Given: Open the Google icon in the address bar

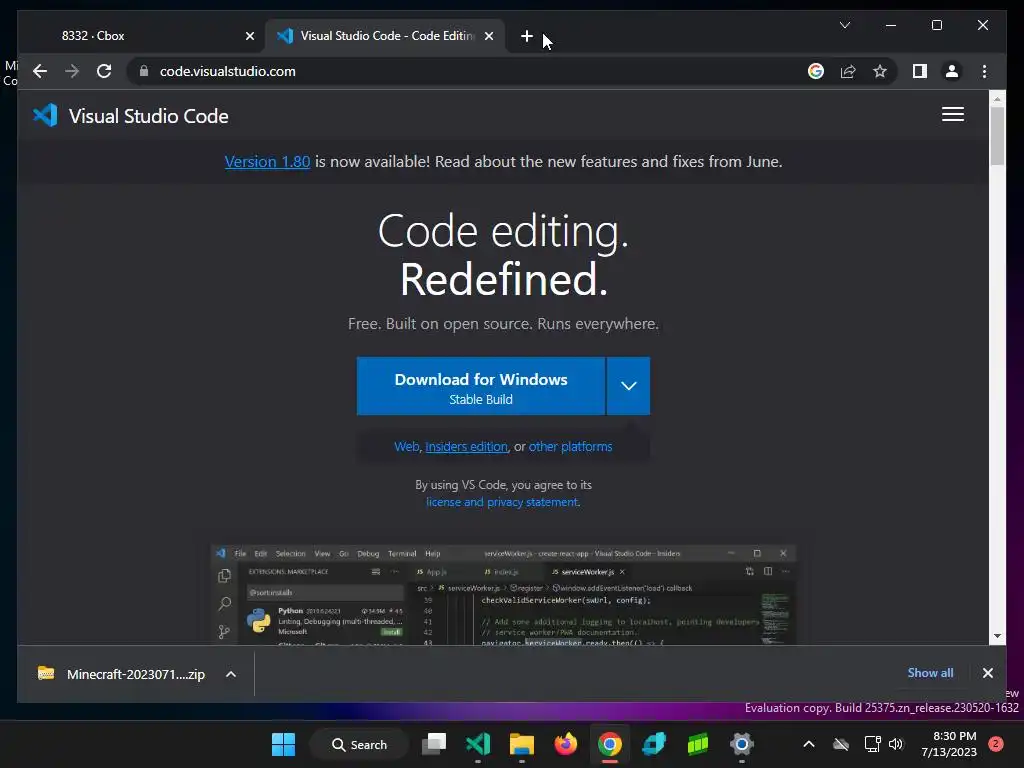Looking at the screenshot, I should [816, 71].
